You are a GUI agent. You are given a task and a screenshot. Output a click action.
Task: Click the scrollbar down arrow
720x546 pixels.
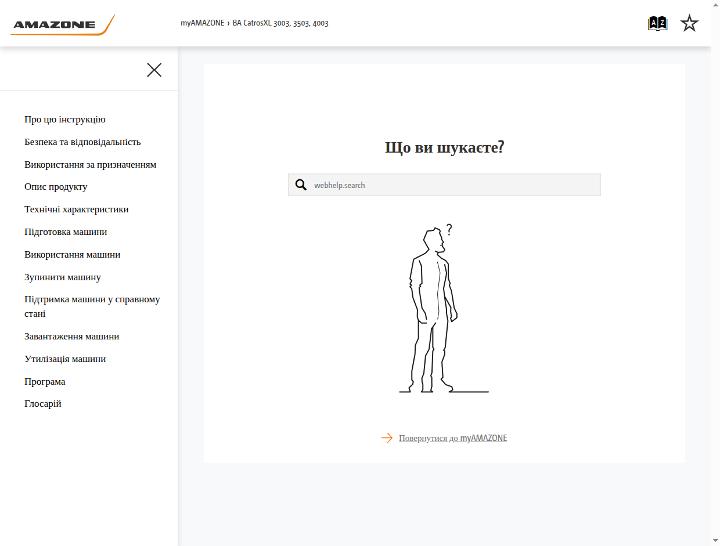point(715,541)
